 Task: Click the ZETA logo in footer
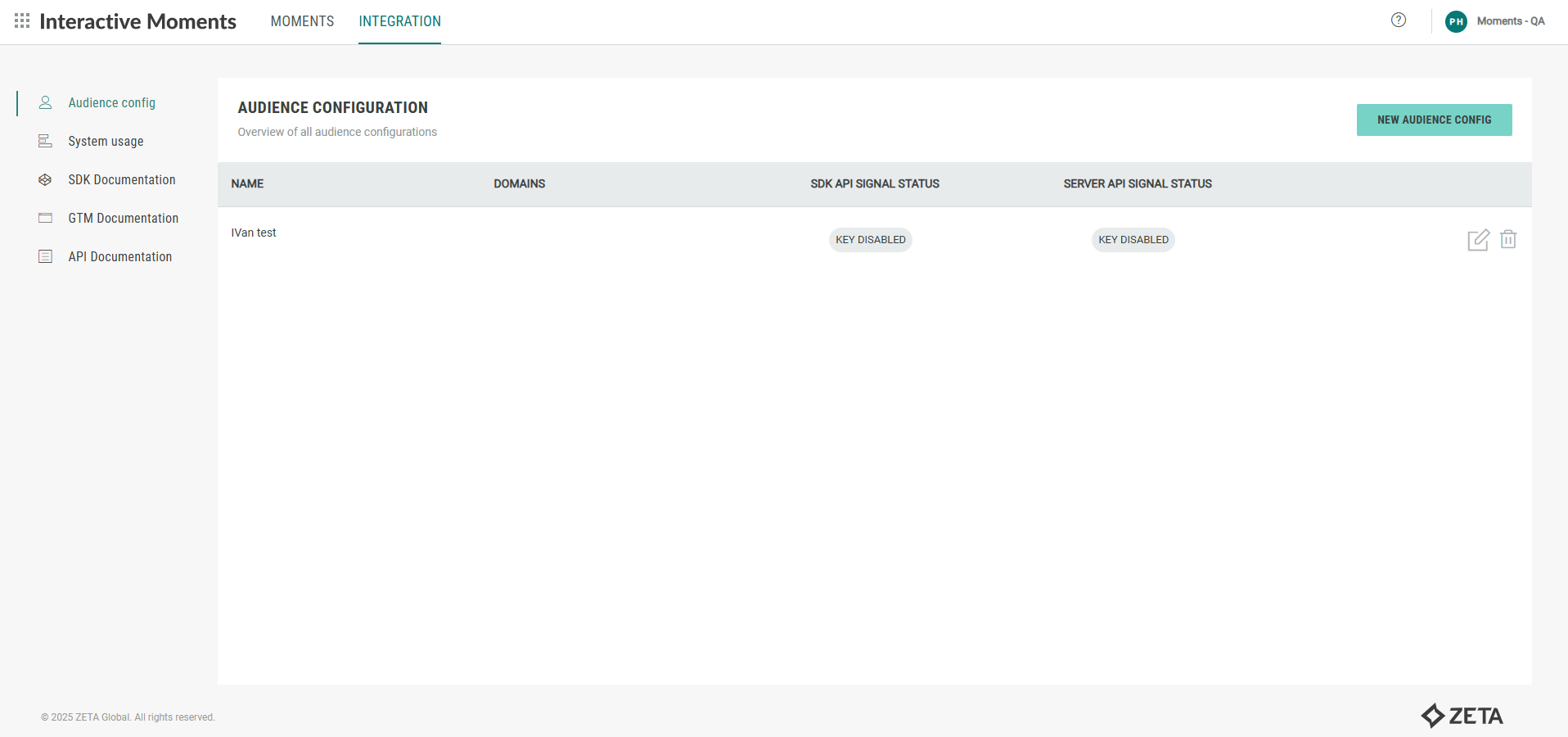[1462, 716]
